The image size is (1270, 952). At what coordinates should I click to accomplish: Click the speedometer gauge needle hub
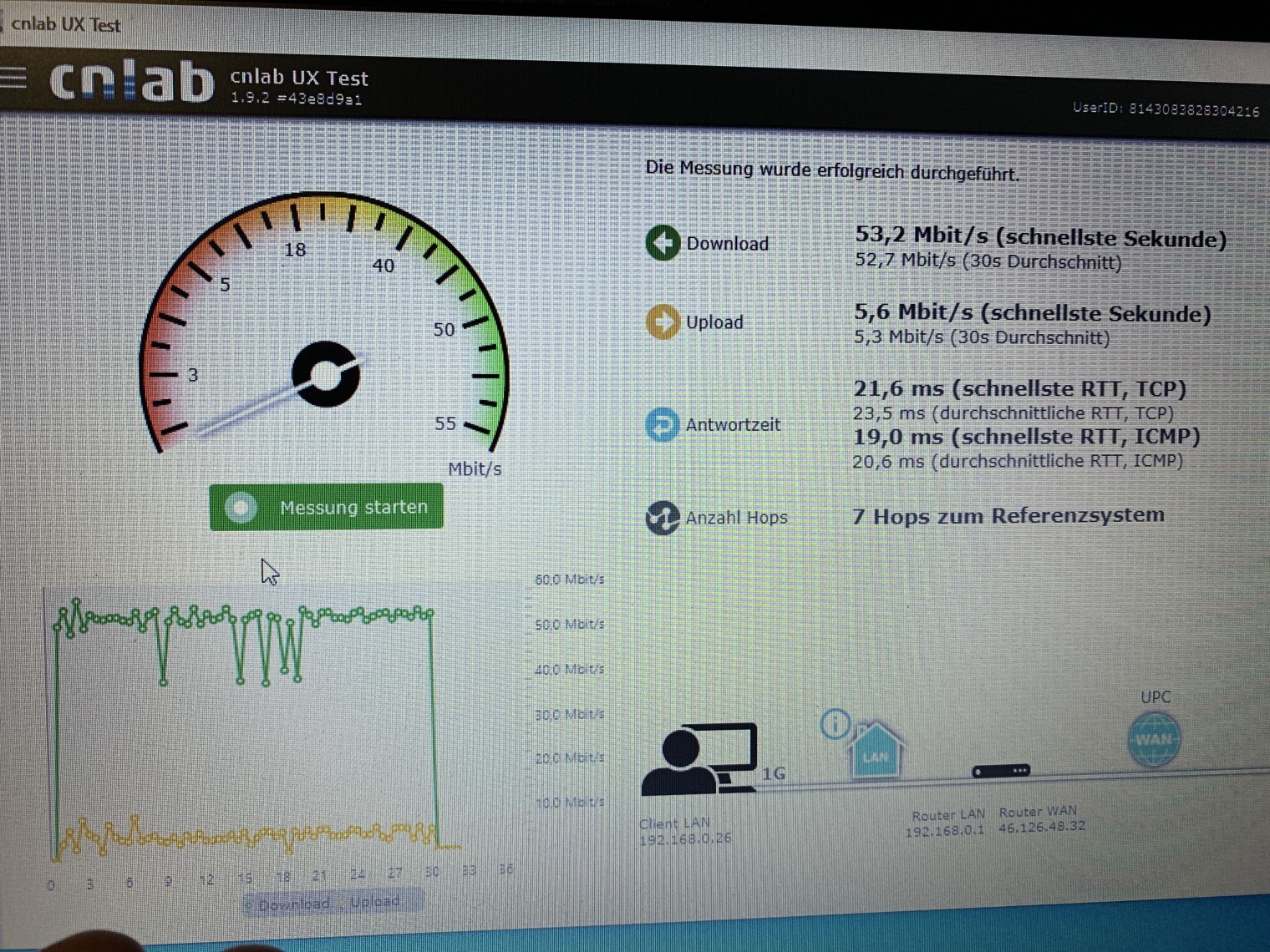tap(326, 375)
